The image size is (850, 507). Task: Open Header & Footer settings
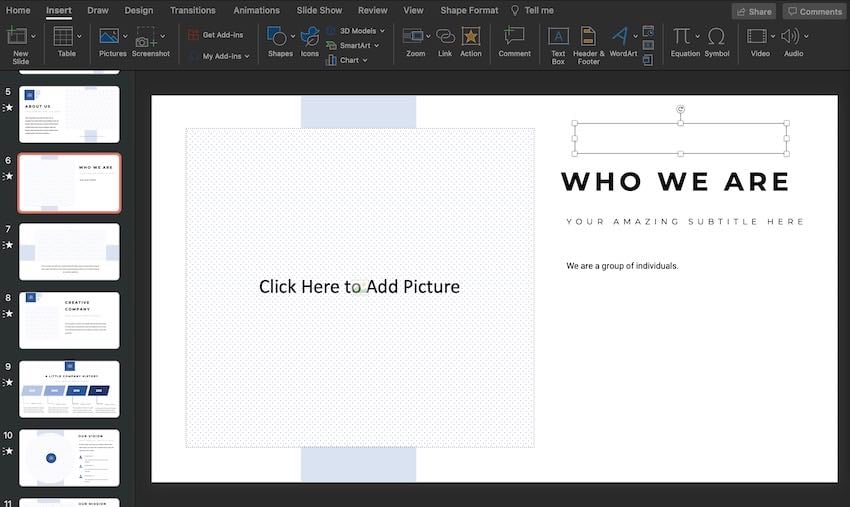tap(588, 37)
